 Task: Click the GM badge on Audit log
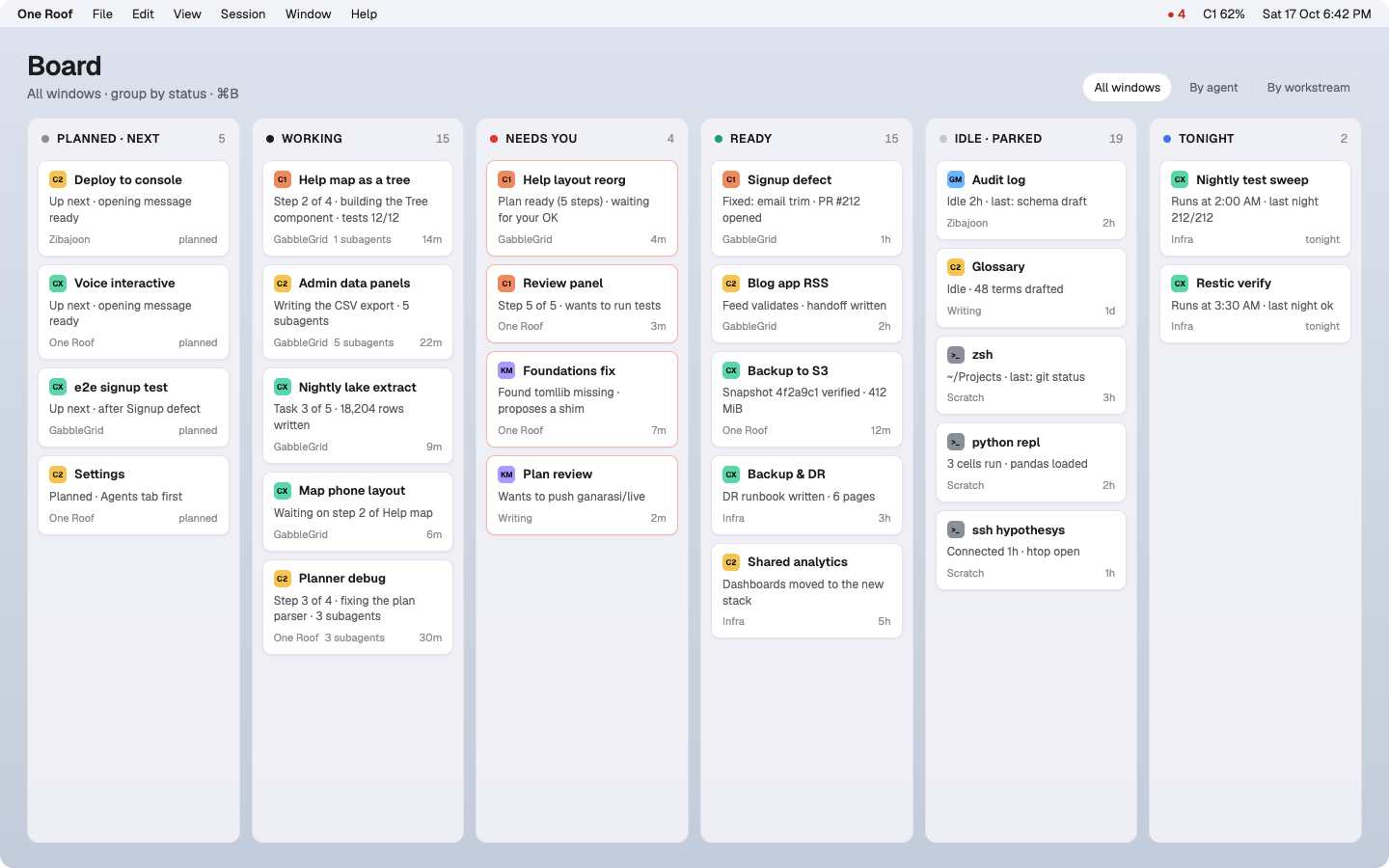[956, 179]
